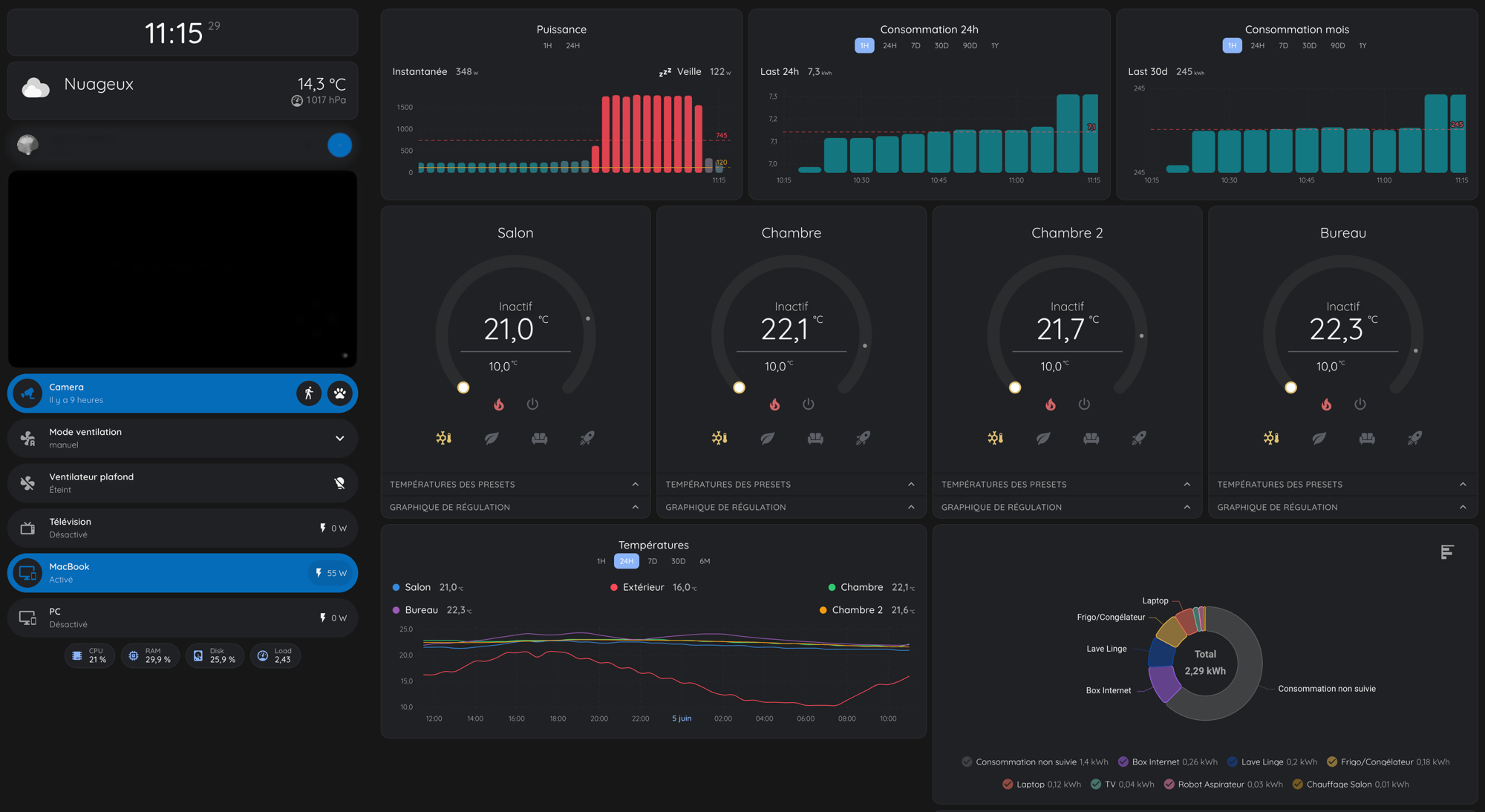
Task: Select 1H tab in Températures chart
Action: [601, 561]
